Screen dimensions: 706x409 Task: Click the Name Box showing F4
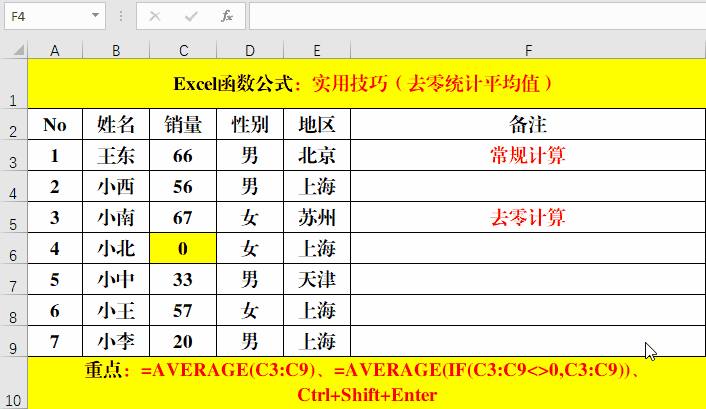(55, 16)
